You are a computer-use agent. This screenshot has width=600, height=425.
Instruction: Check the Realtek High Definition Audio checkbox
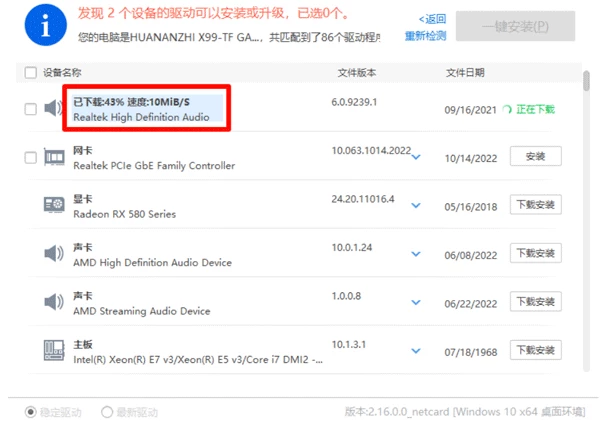click(31, 109)
